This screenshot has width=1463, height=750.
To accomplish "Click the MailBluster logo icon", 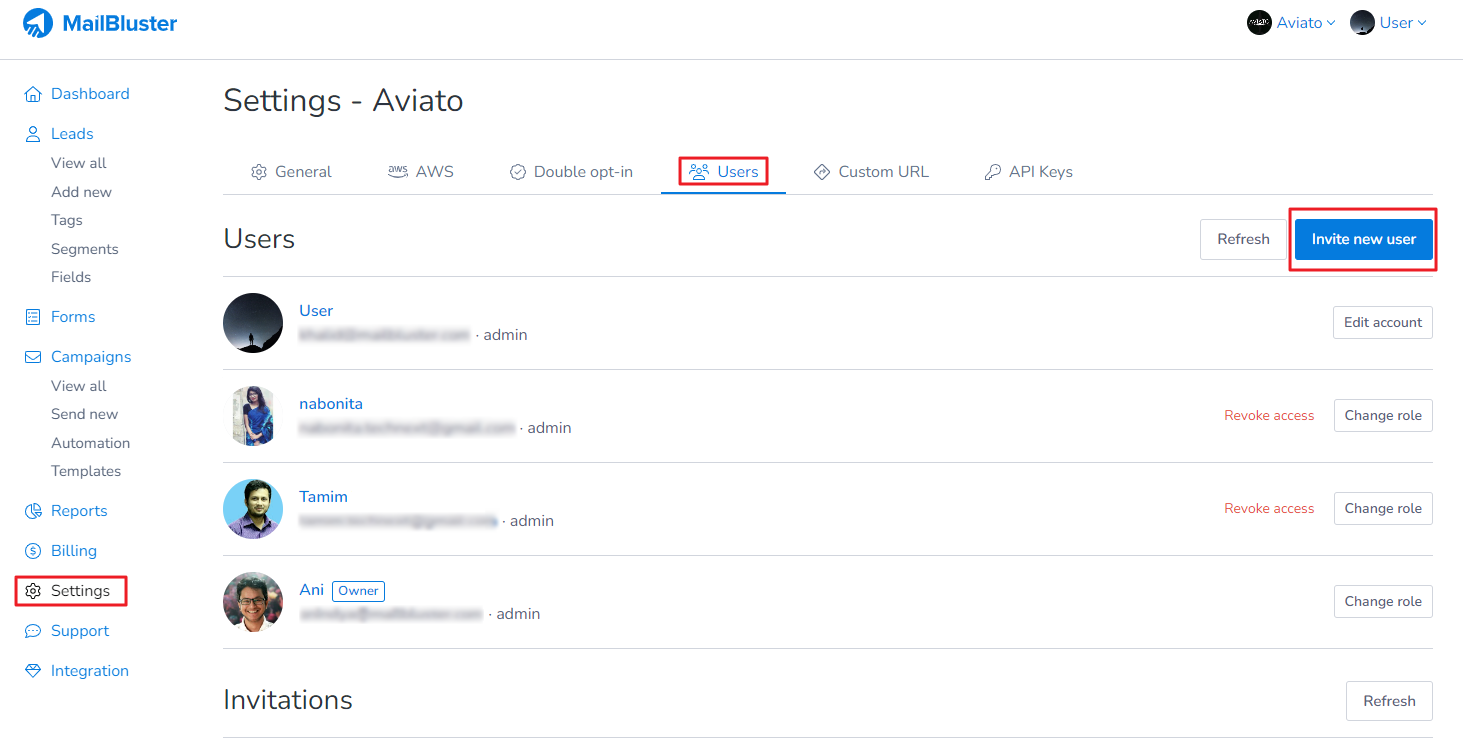I will pyautogui.click(x=38, y=23).
